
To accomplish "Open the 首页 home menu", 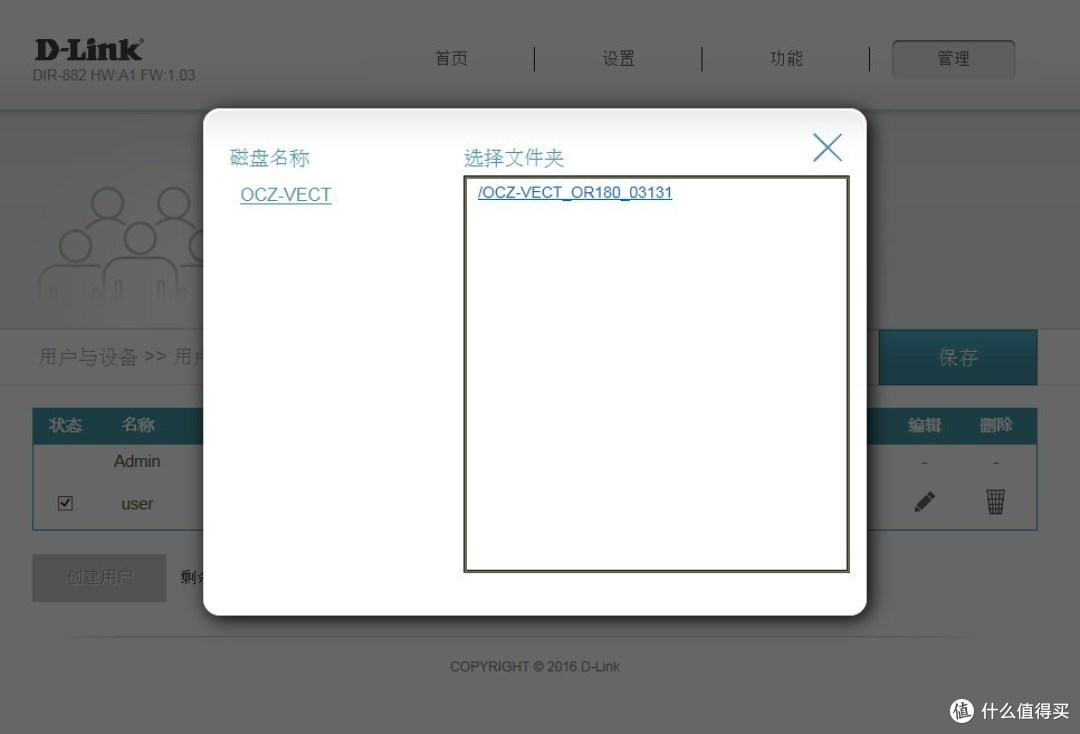I will (451, 59).
